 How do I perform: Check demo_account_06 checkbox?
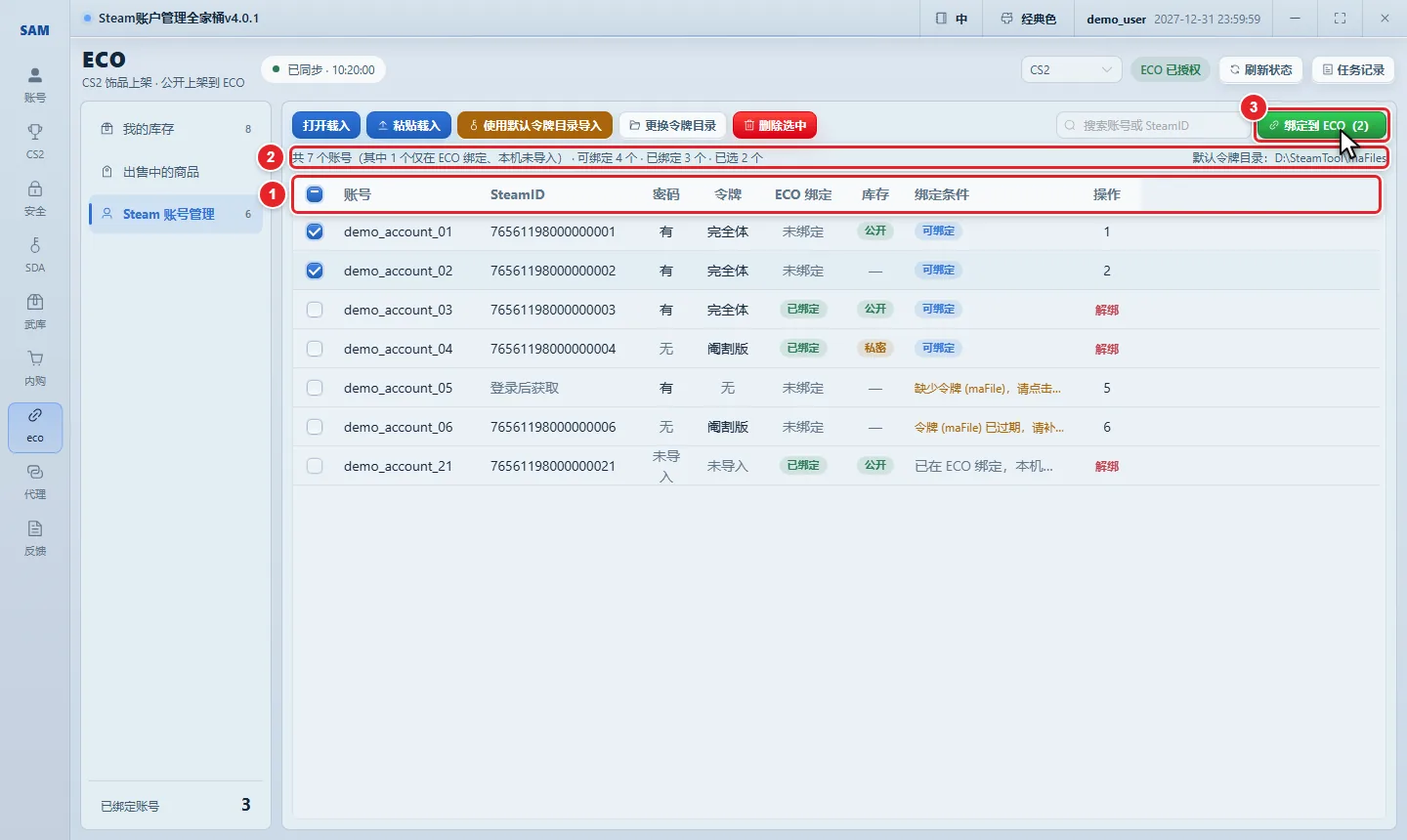[315, 427]
